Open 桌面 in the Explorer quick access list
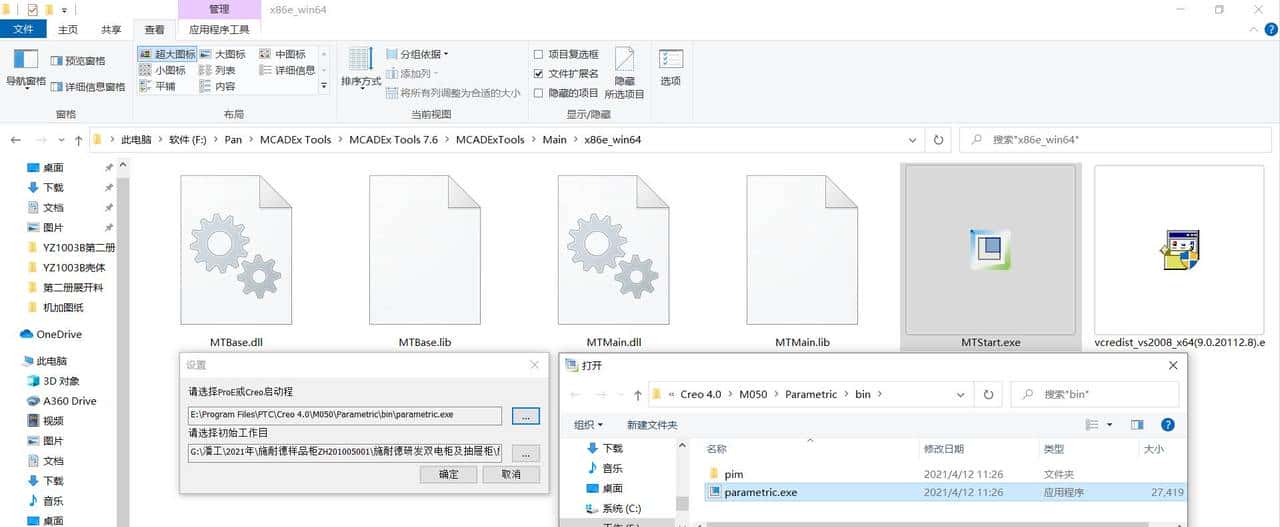 [x=53, y=167]
